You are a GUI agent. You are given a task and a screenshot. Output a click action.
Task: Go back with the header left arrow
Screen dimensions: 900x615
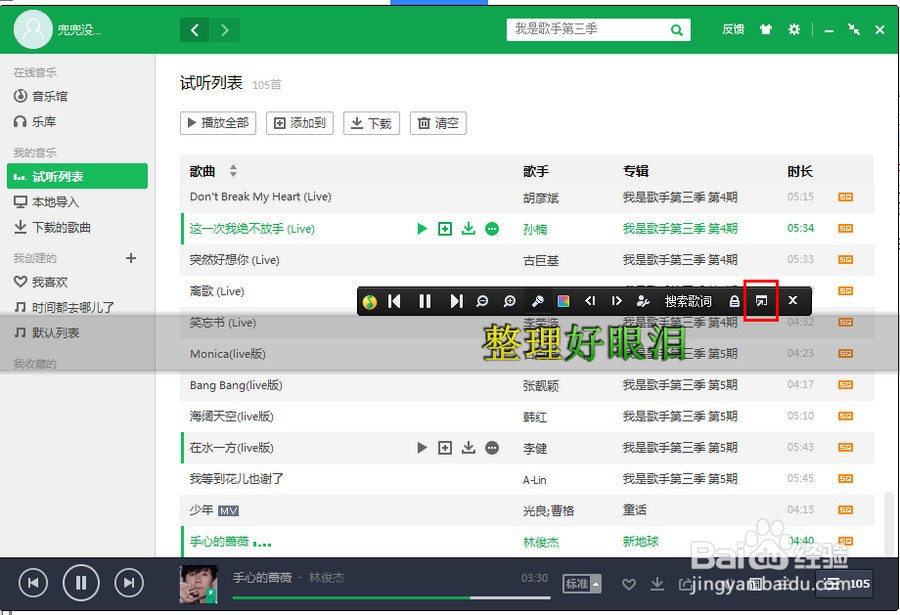click(x=195, y=30)
